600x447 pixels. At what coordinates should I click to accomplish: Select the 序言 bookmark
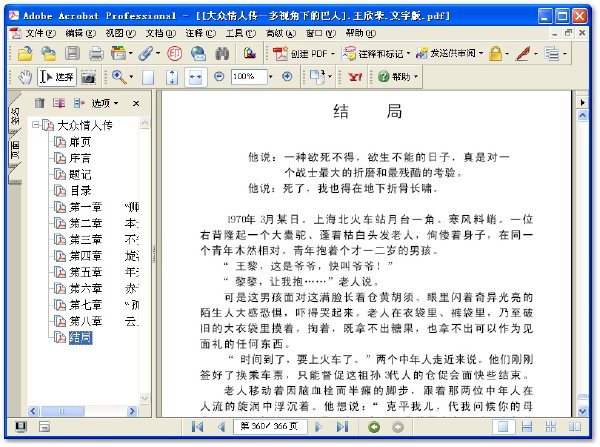point(80,158)
